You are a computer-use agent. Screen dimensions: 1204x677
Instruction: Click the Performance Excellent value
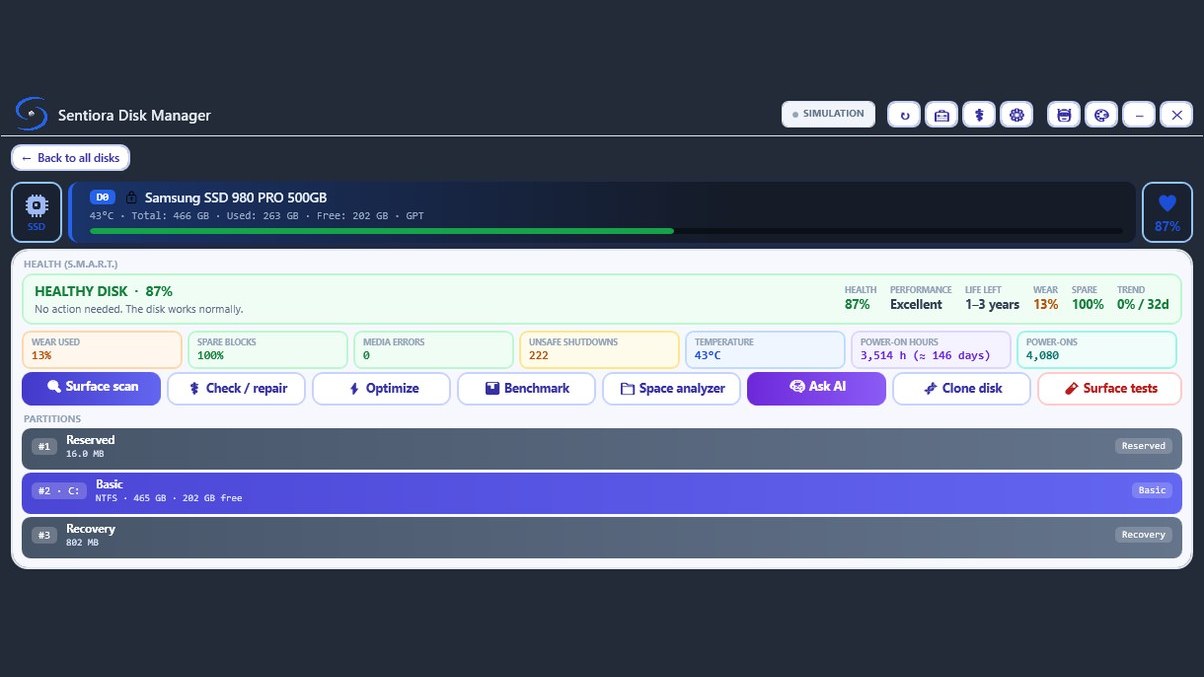click(x=916, y=305)
